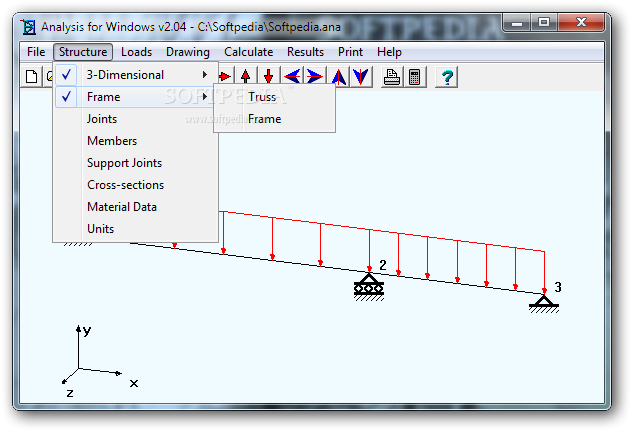Choose Support Joints menu entry
Viewport: 632px width, 431px height.
pos(135,163)
